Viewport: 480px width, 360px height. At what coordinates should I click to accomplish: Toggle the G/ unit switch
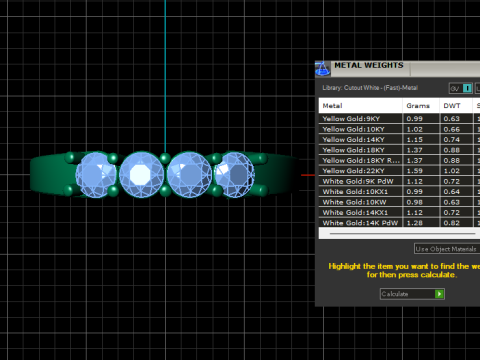[460, 88]
